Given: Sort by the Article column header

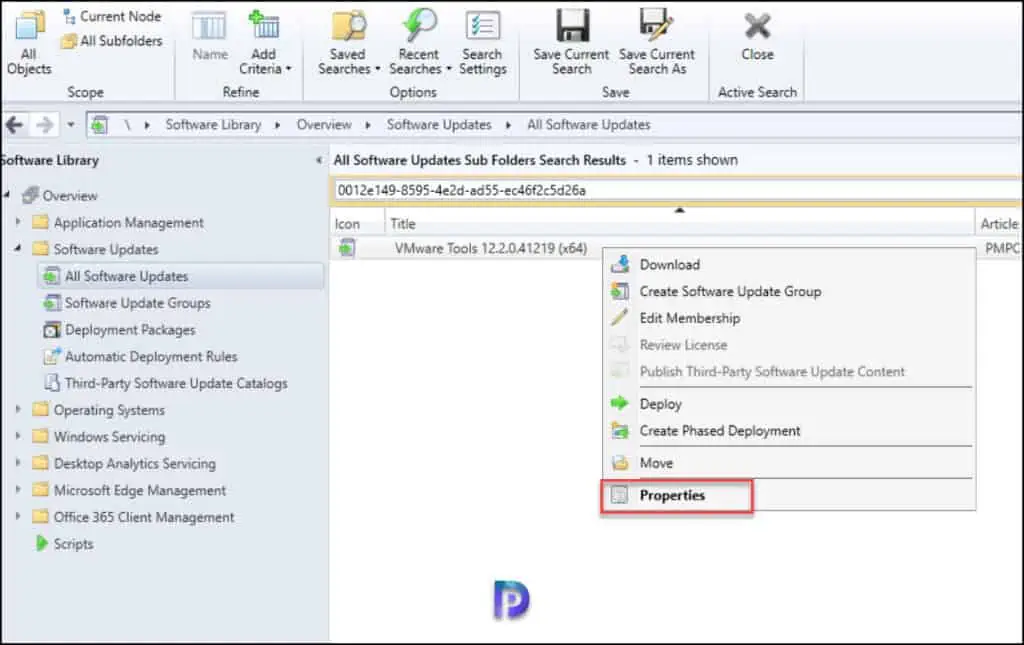Looking at the screenshot, I should (x=999, y=224).
